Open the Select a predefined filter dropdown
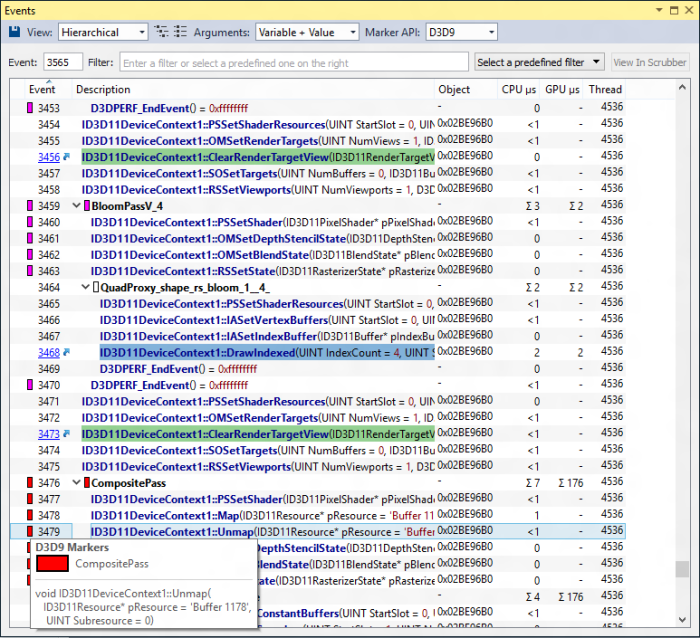 [539, 62]
